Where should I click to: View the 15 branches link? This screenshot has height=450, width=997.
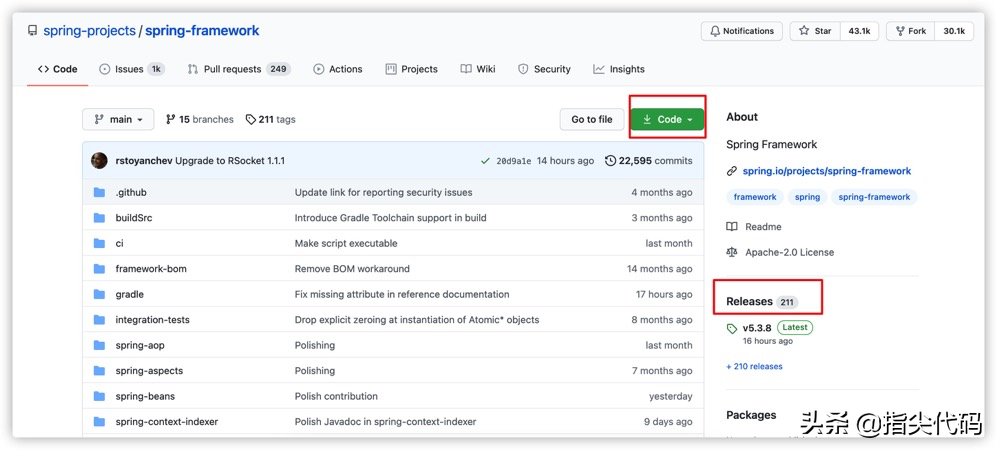[x=200, y=119]
